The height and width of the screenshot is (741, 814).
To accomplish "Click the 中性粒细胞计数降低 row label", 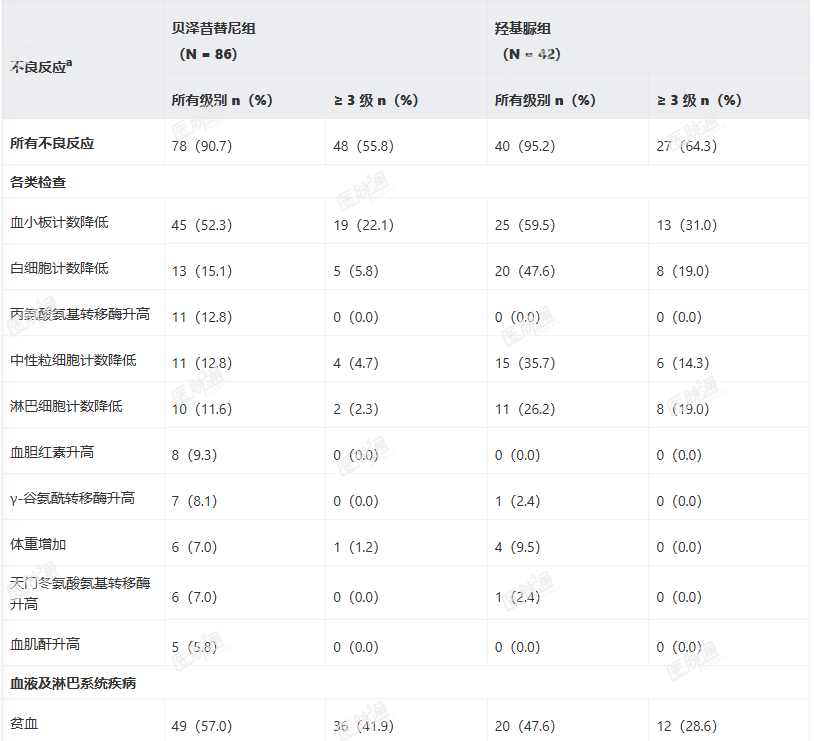I will coord(73,360).
